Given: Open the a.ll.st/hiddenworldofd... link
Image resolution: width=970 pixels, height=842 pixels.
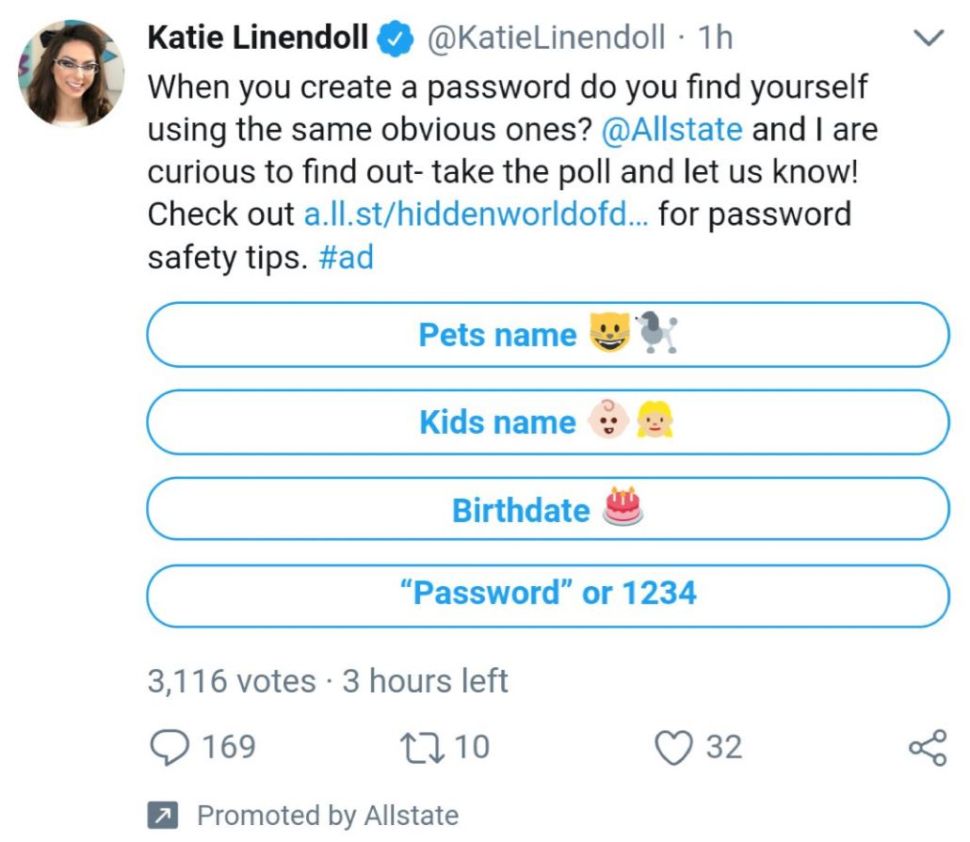Looking at the screenshot, I should point(476,215).
